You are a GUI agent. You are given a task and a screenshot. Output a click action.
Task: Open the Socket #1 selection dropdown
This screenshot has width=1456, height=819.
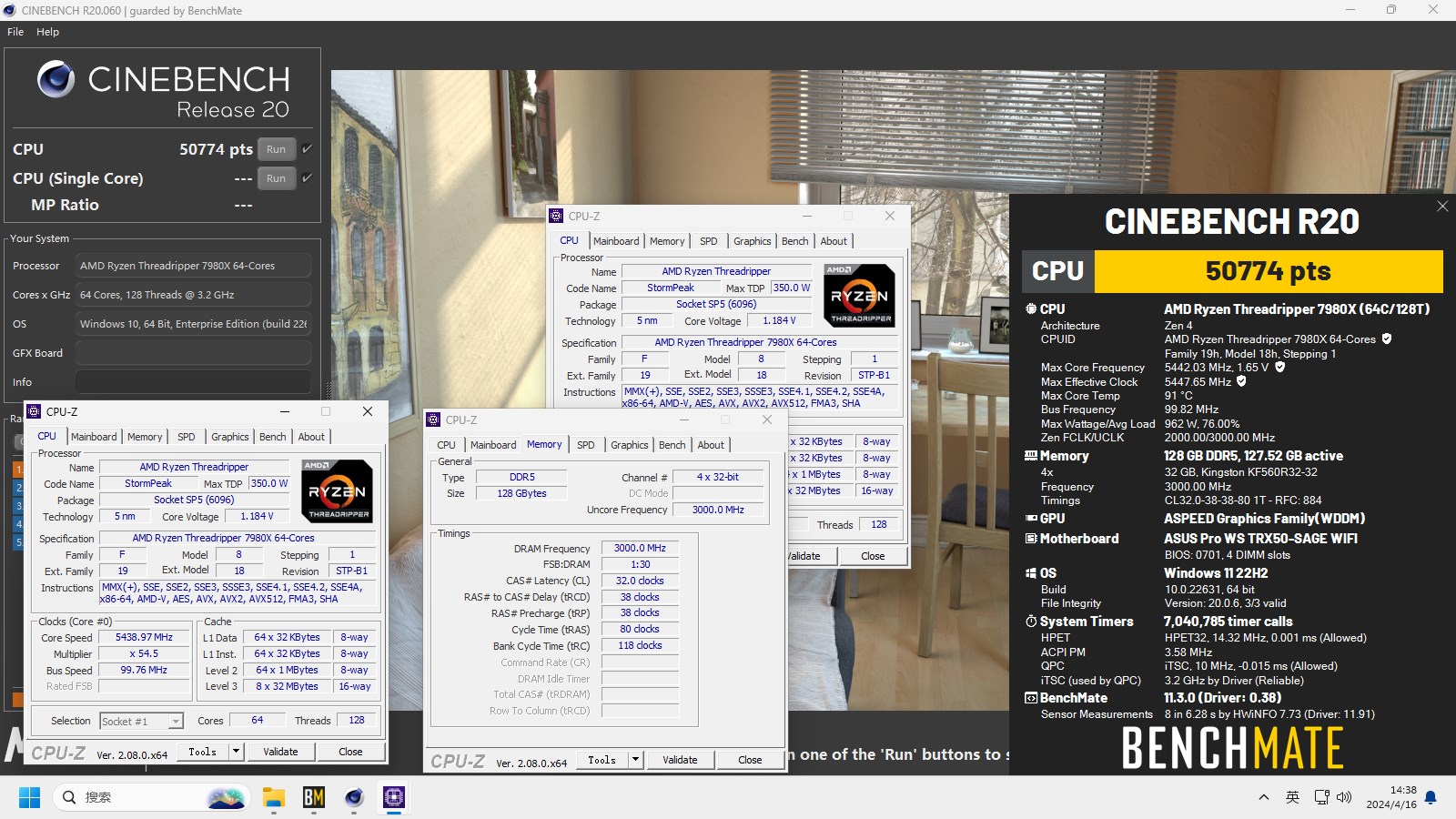pyautogui.click(x=141, y=721)
